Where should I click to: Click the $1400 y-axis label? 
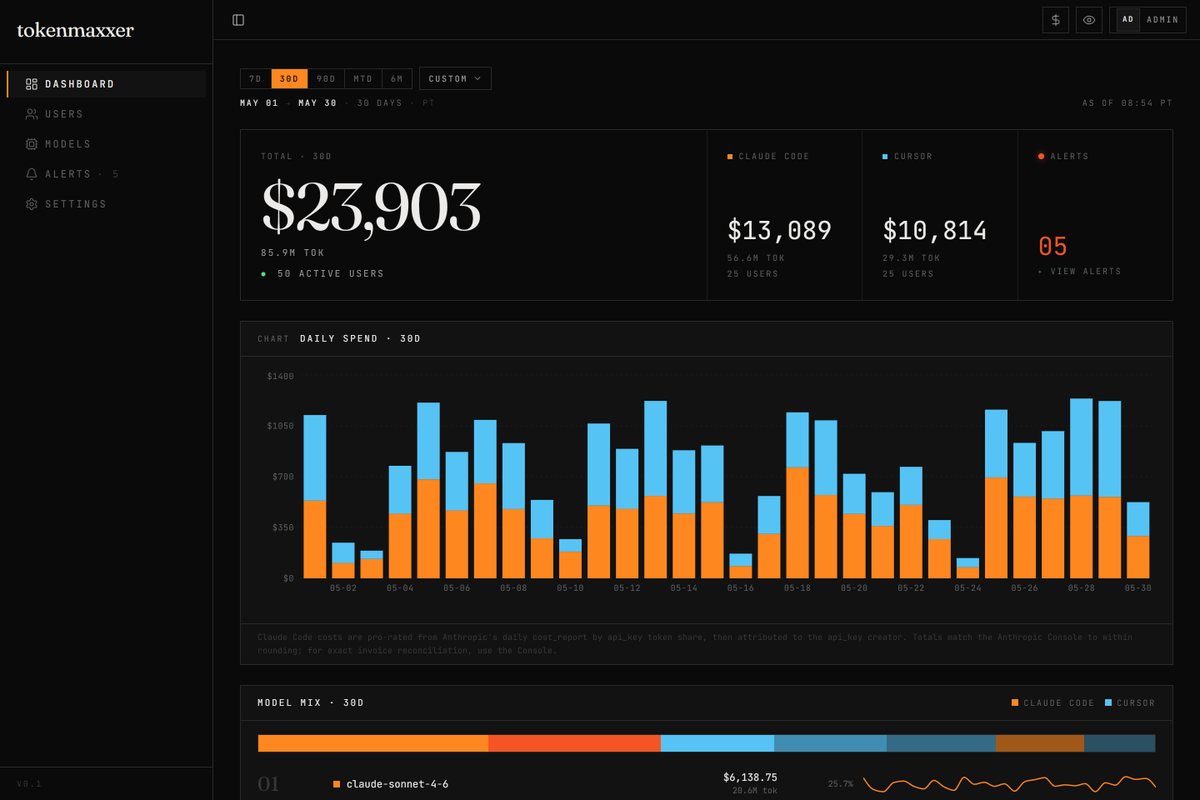click(280, 376)
